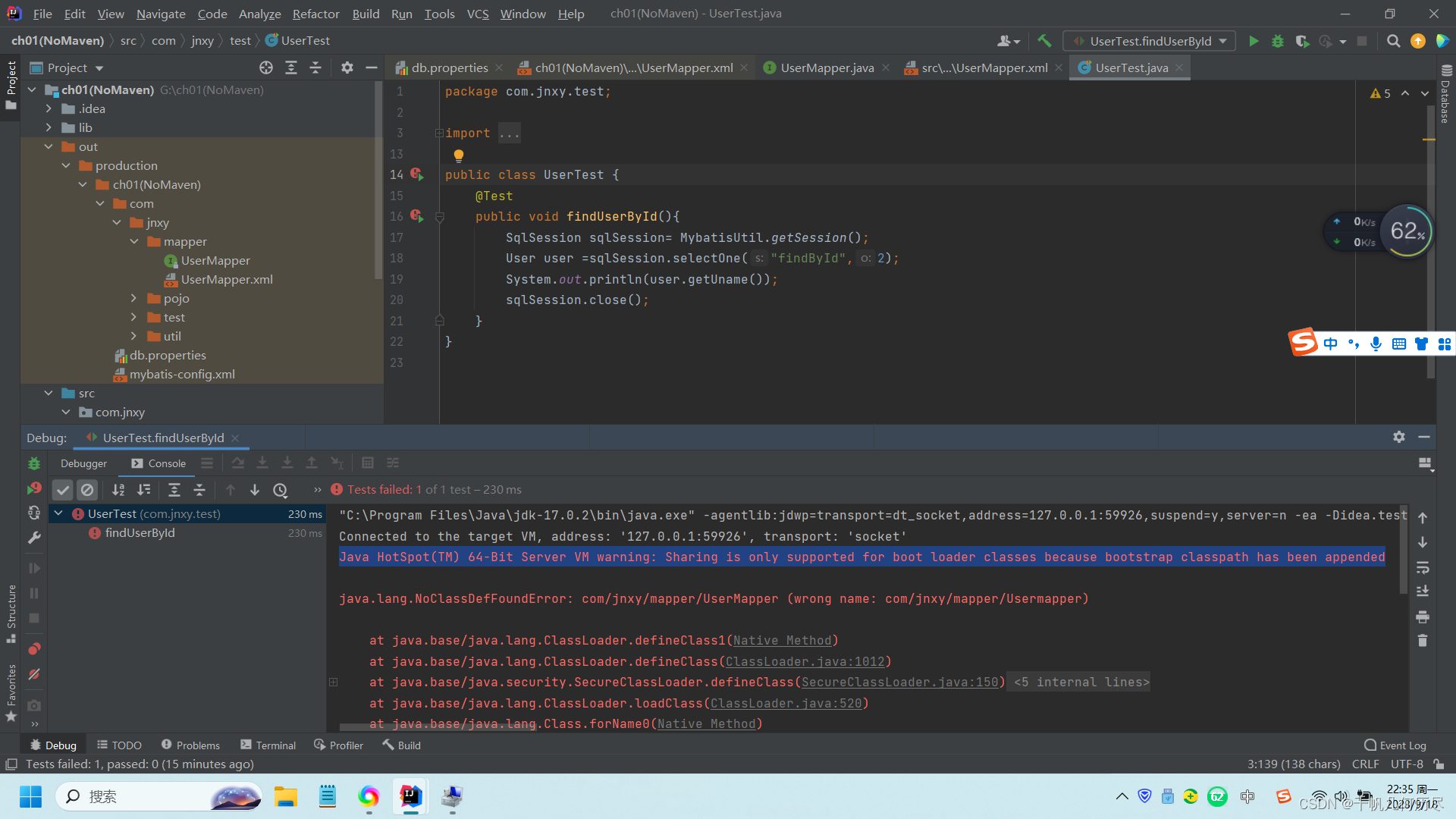The image size is (1456, 819).
Task: Expand the pojo package
Action: 134,298
